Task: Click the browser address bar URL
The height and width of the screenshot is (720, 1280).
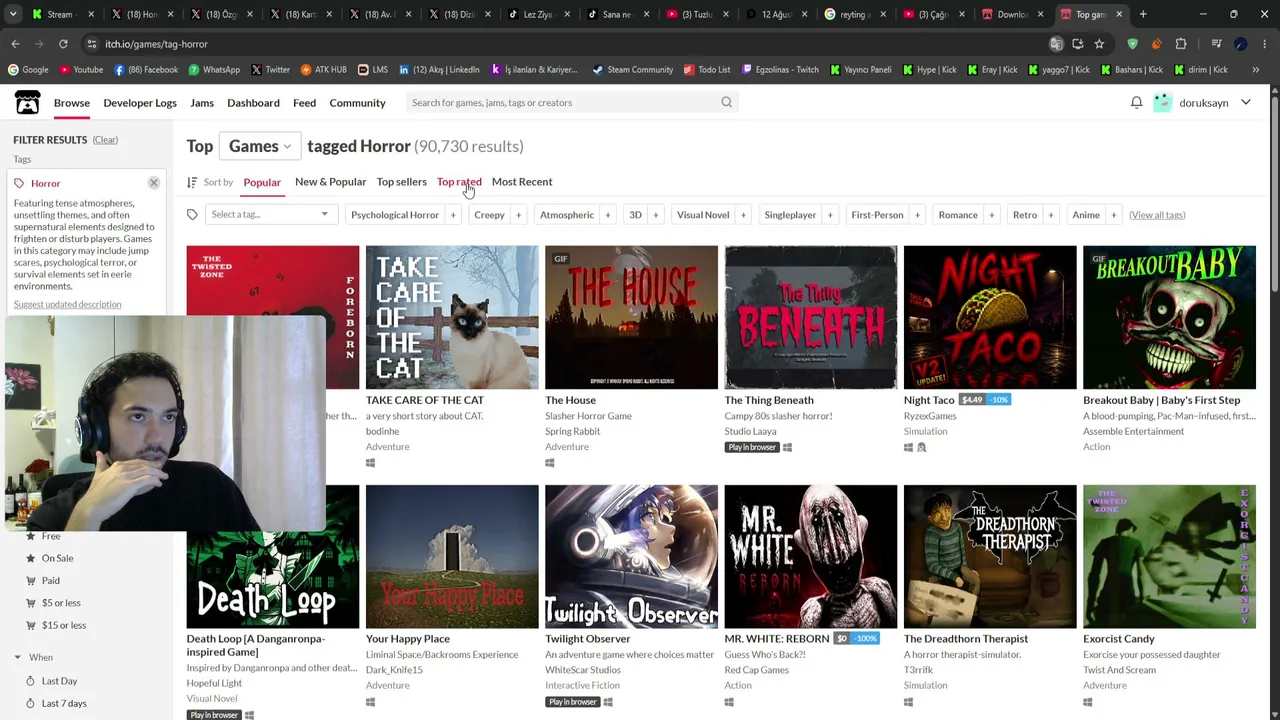Action: coord(156,44)
